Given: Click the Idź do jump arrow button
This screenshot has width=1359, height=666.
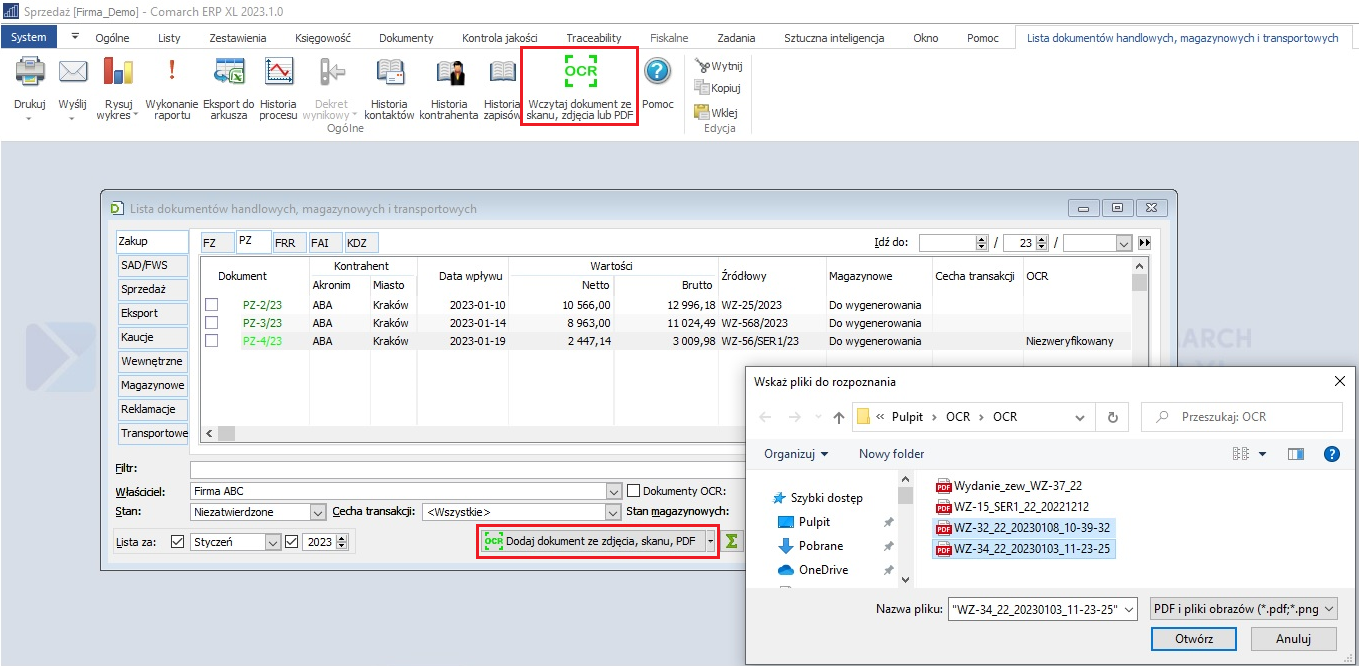Looking at the screenshot, I should 1144,243.
